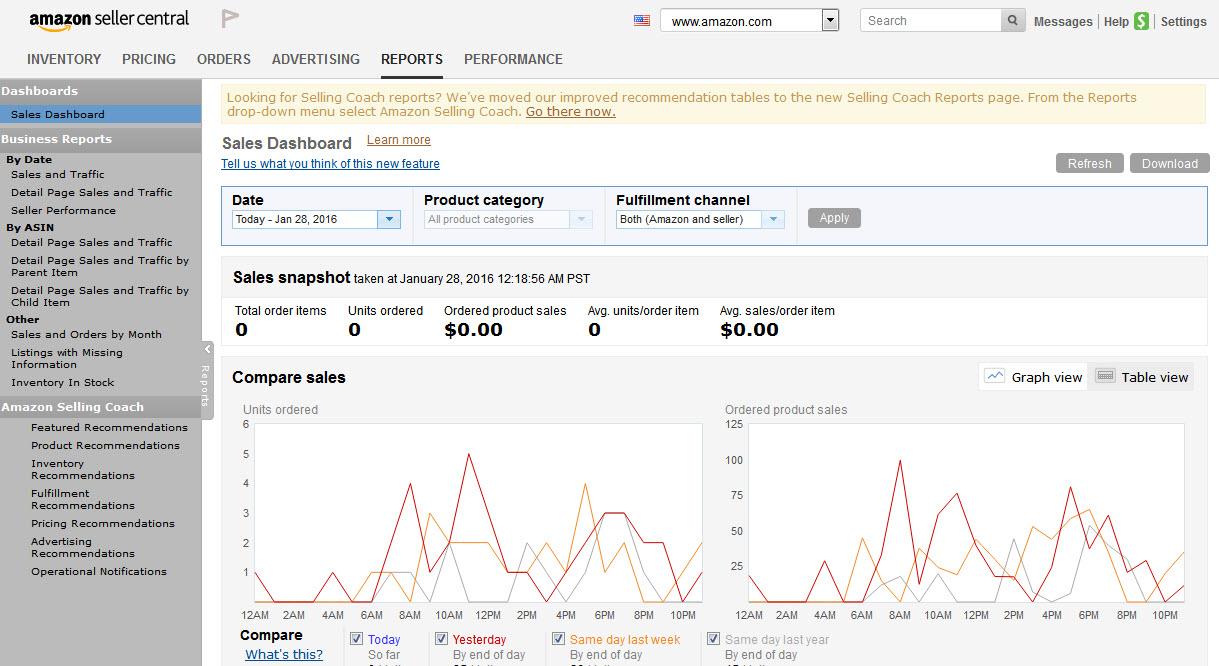Uncheck the Yesterday comparison checkbox
1219x666 pixels.
[x=441, y=638]
